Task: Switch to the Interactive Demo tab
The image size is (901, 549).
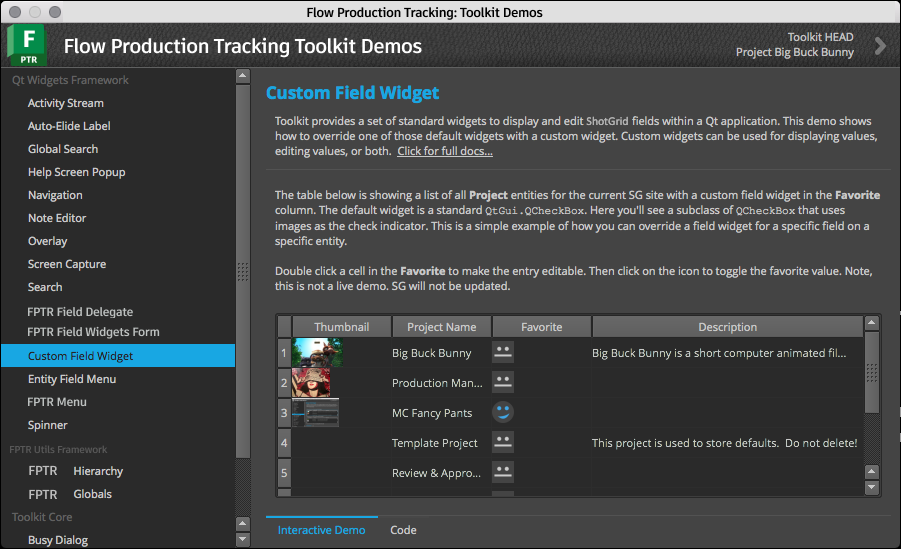Action: pyautogui.click(x=321, y=530)
